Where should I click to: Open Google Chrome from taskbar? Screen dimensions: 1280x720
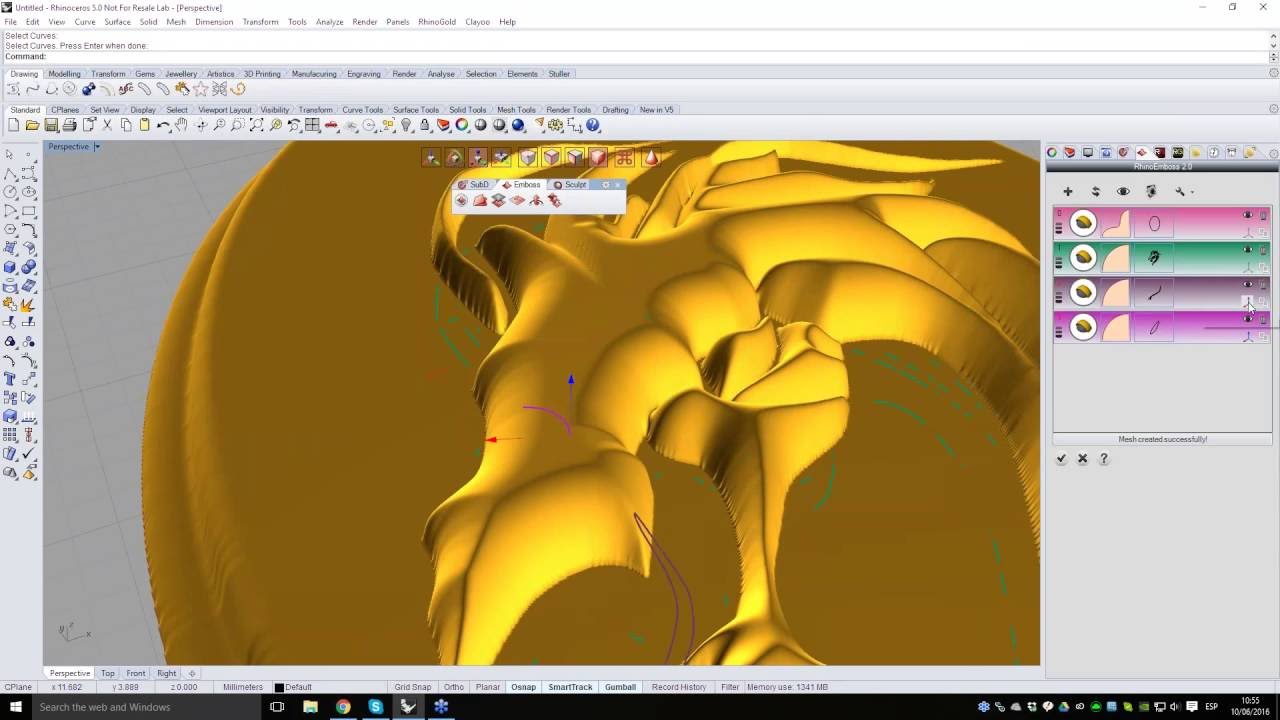(x=343, y=707)
